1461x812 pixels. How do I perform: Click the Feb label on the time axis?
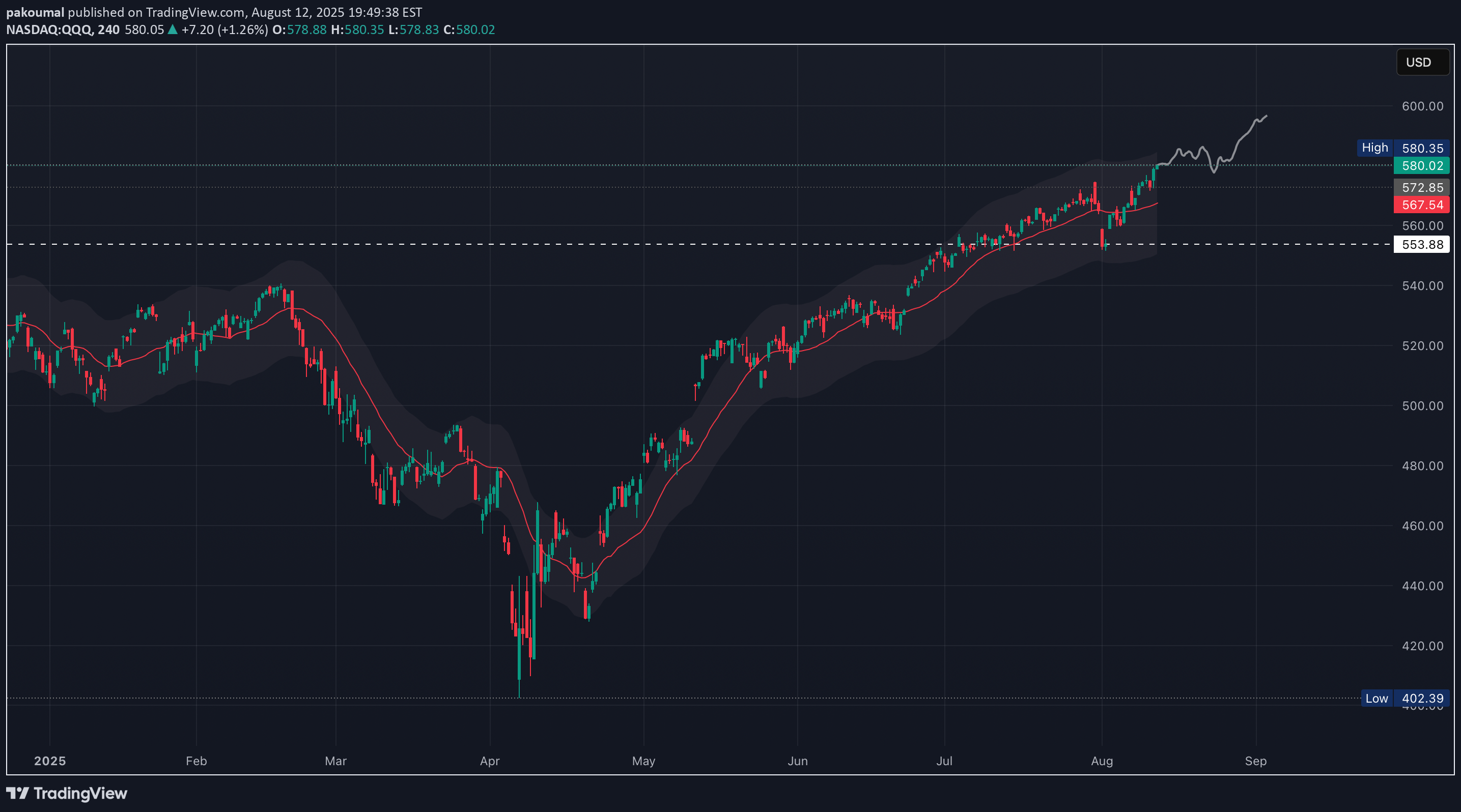tap(196, 761)
